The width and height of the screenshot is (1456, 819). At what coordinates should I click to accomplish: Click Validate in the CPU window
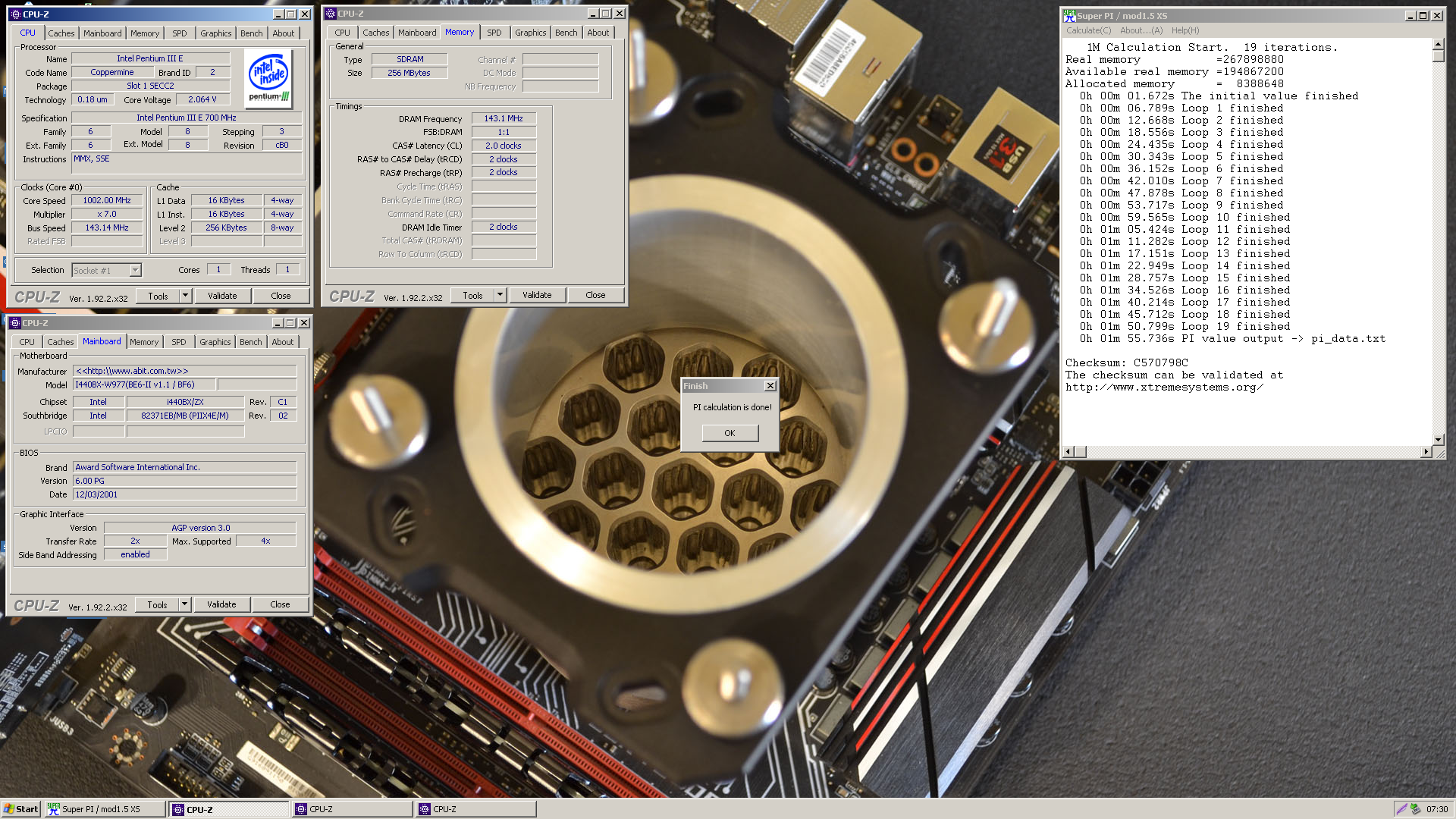coord(222,296)
